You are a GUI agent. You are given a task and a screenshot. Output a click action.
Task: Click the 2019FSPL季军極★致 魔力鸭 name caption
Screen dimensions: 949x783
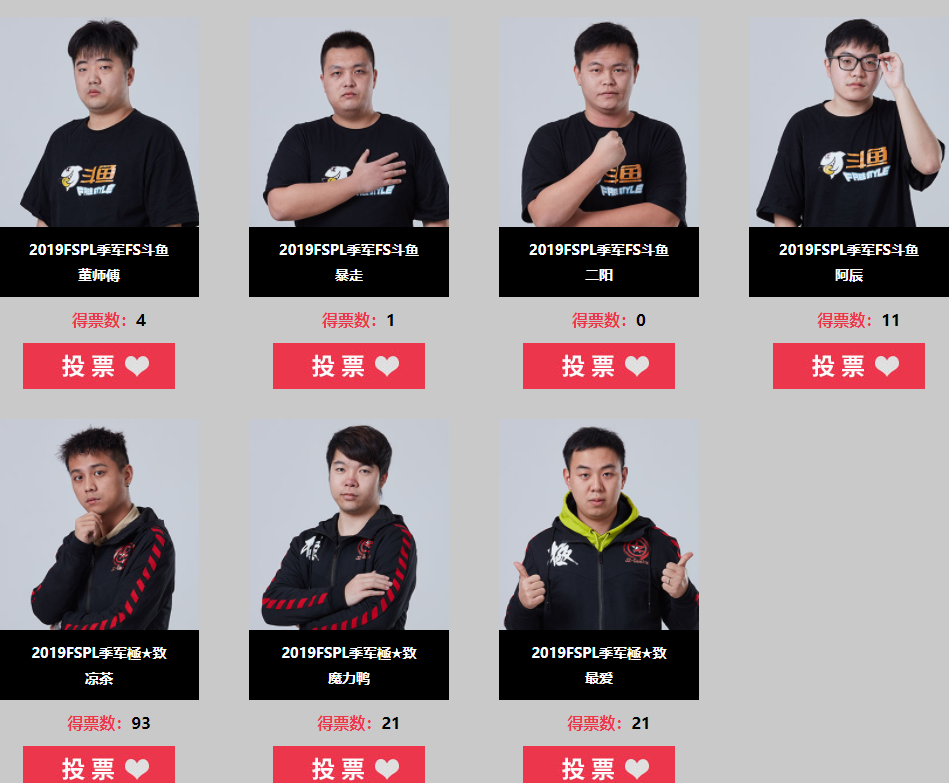pyautogui.click(x=349, y=665)
